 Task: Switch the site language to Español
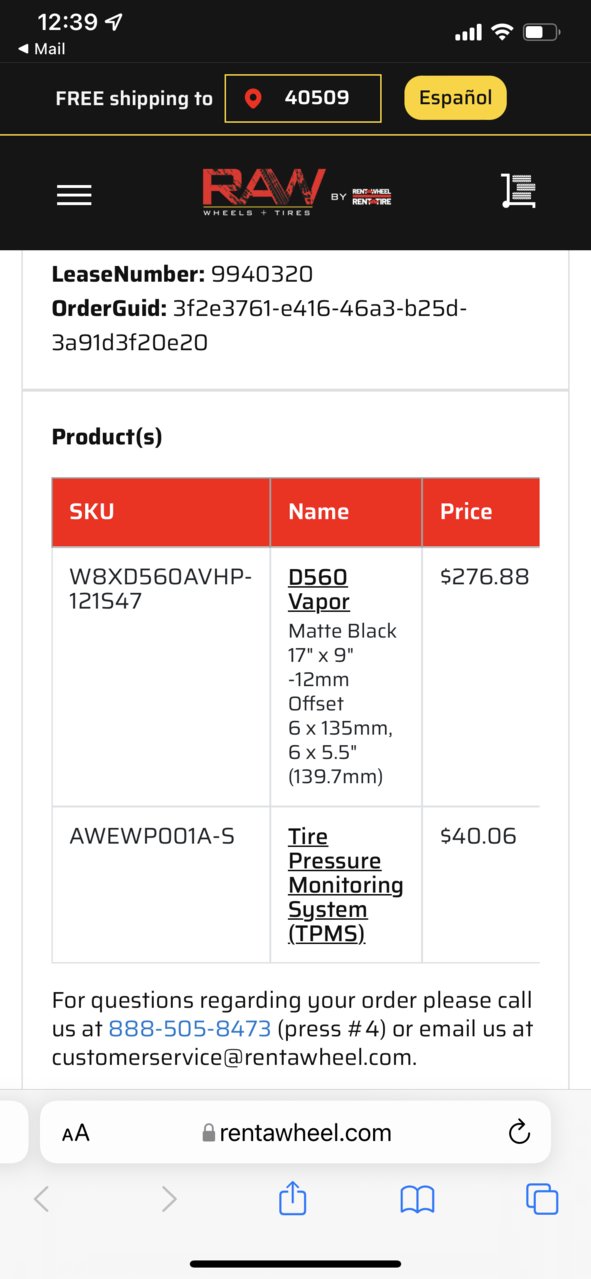click(455, 98)
